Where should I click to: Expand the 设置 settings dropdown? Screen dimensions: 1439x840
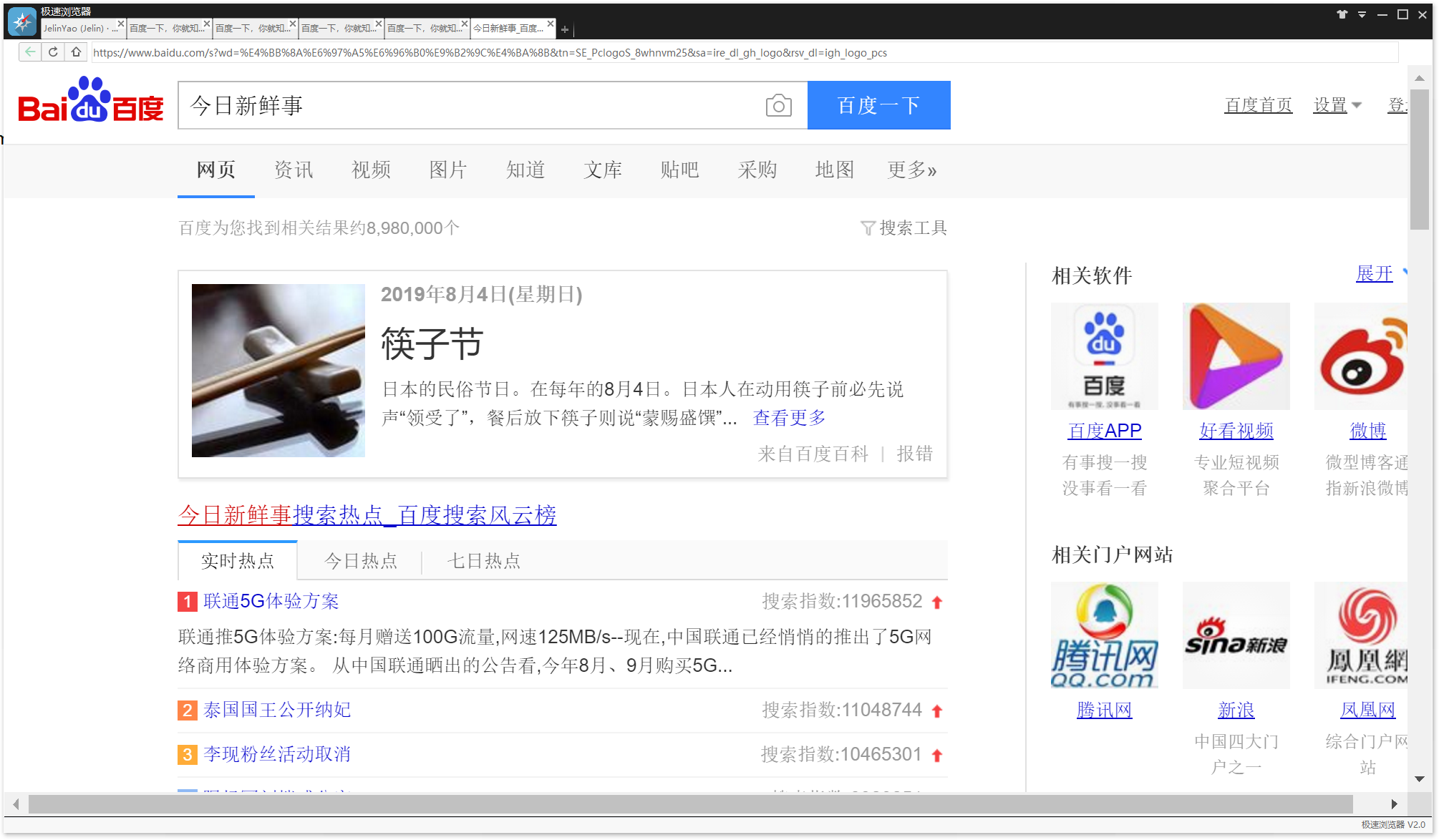(1337, 105)
